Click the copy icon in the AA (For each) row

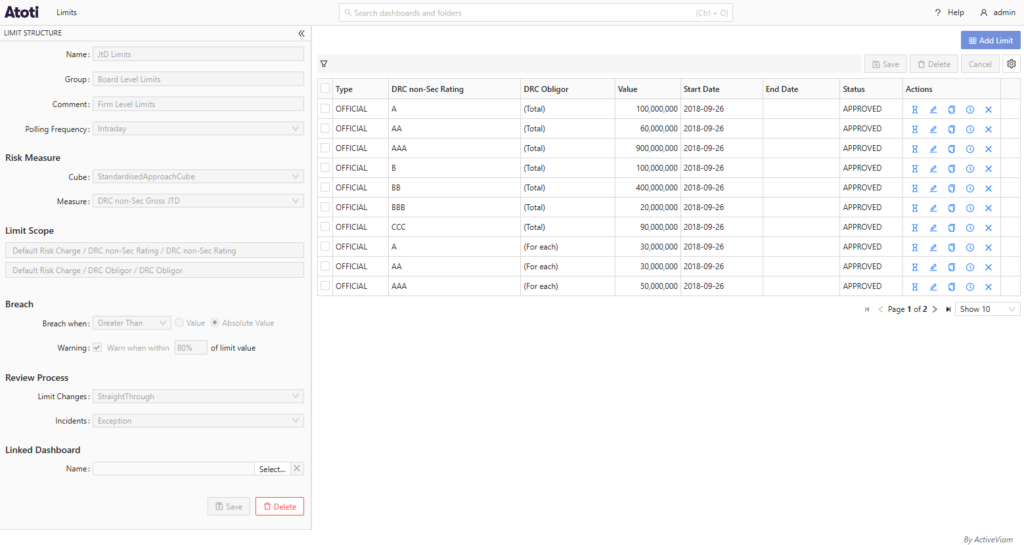pos(952,267)
